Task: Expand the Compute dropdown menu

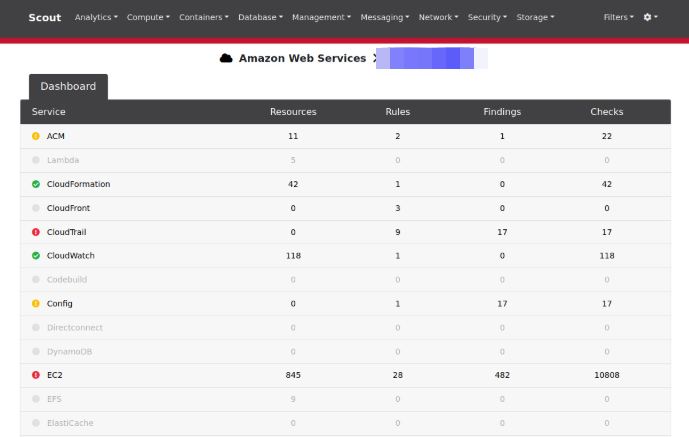Action: pos(148,17)
